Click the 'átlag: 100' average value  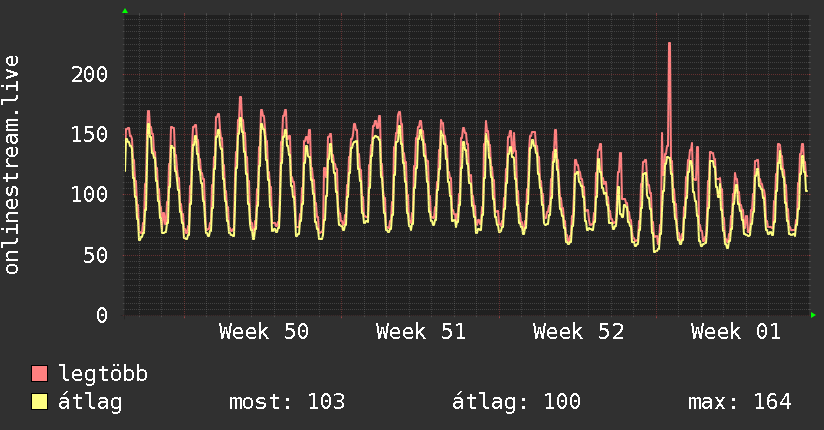point(517,402)
